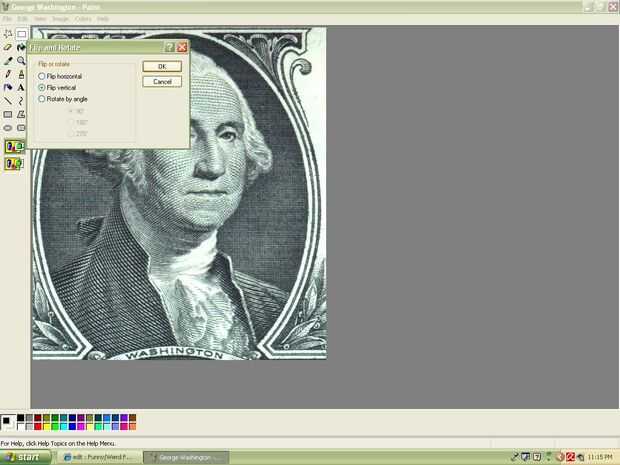Screen dimensions: 620x465
Task: Open the Colors menu
Action: [x=83, y=19]
